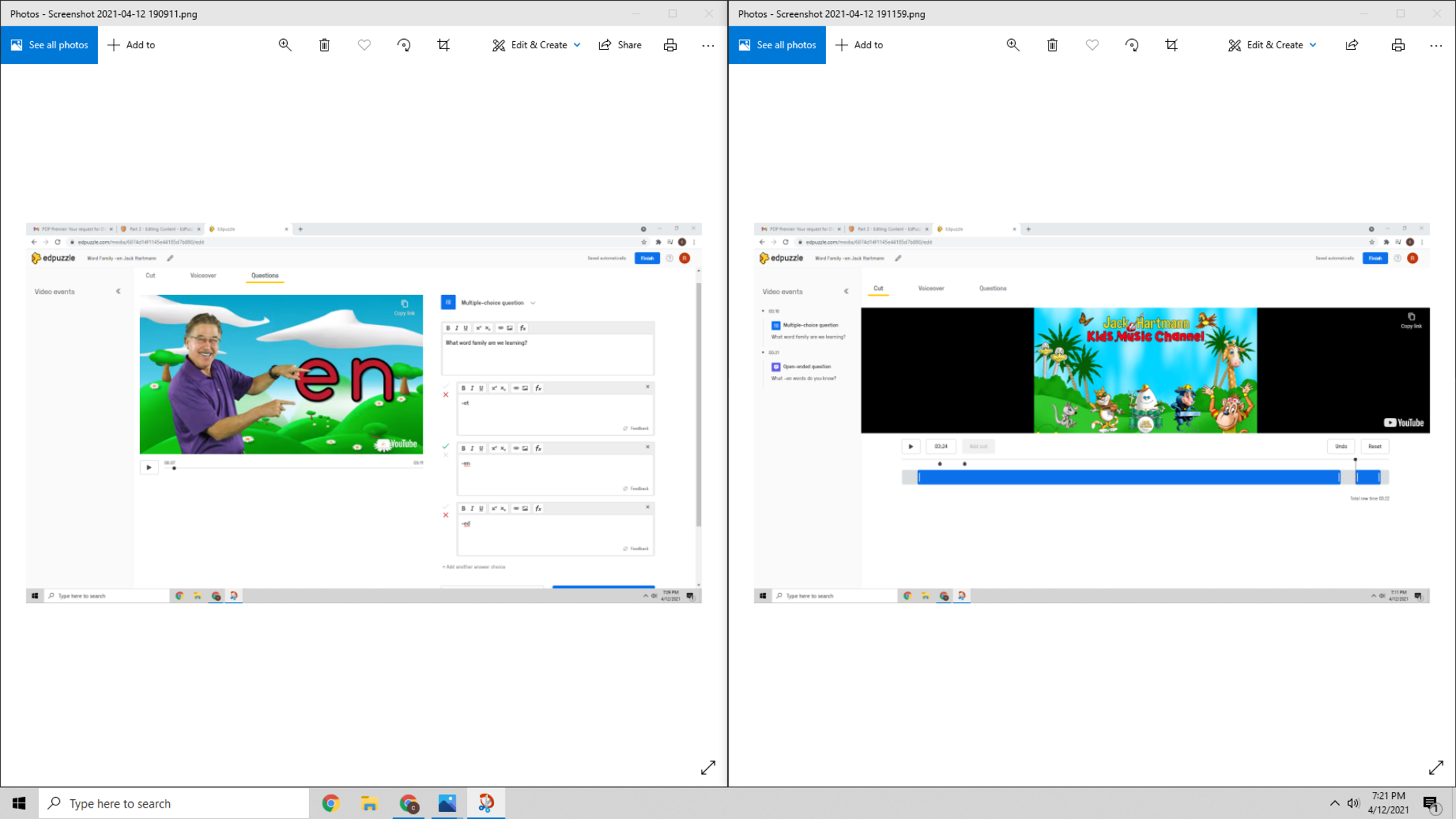Click Delete trash icon in left Photos window

coord(324,45)
